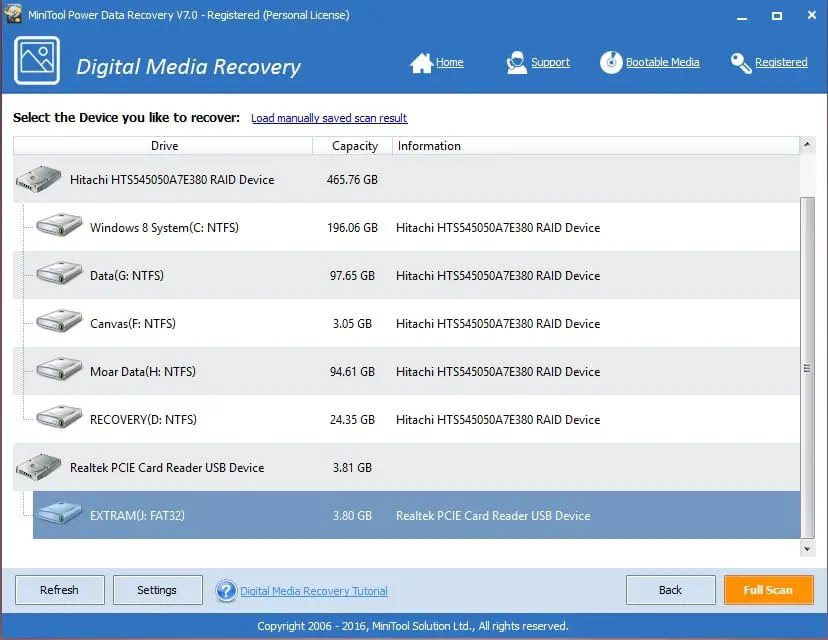Click the 3.81 GB capacity value
The width and height of the screenshot is (828, 640).
pyautogui.click(x=352, y=468)
